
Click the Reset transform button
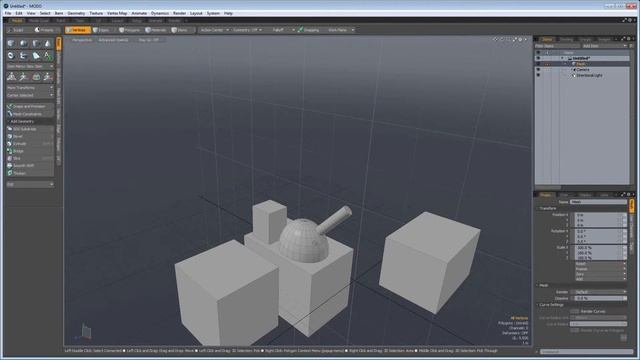click(x=600, y=264)
